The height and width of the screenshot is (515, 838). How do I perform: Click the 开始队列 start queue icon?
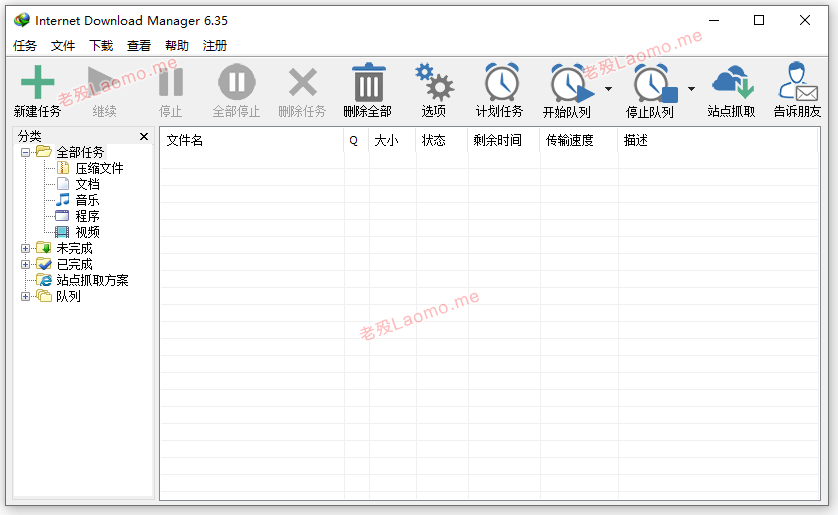(572, 83)
